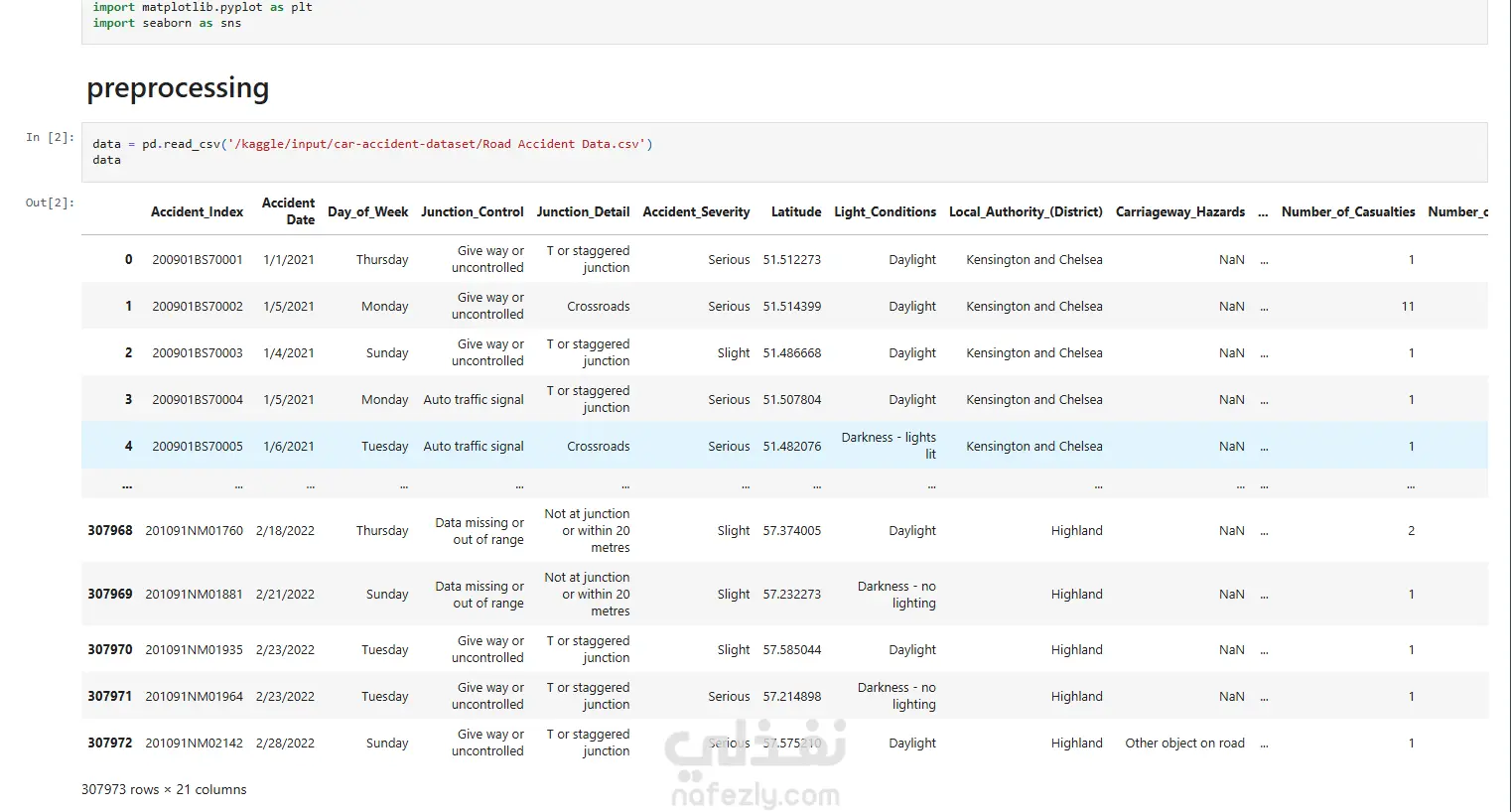This screenshot has width=1511, height=812.
Task: Select accident index 201091NM02142
Action: [194, 743]
